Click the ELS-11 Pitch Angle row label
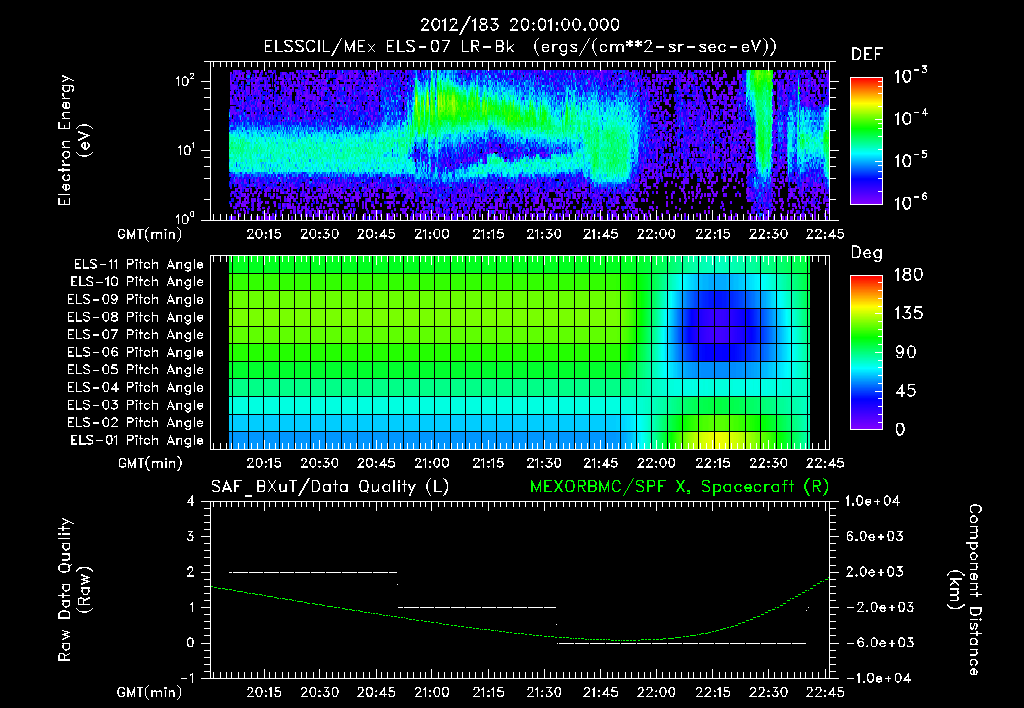Screen dimensions: 1024x708 click(138, 265)
